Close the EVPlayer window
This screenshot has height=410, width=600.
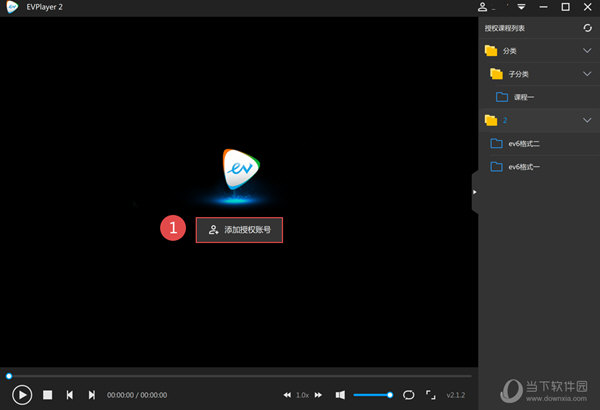click(588, 7)
